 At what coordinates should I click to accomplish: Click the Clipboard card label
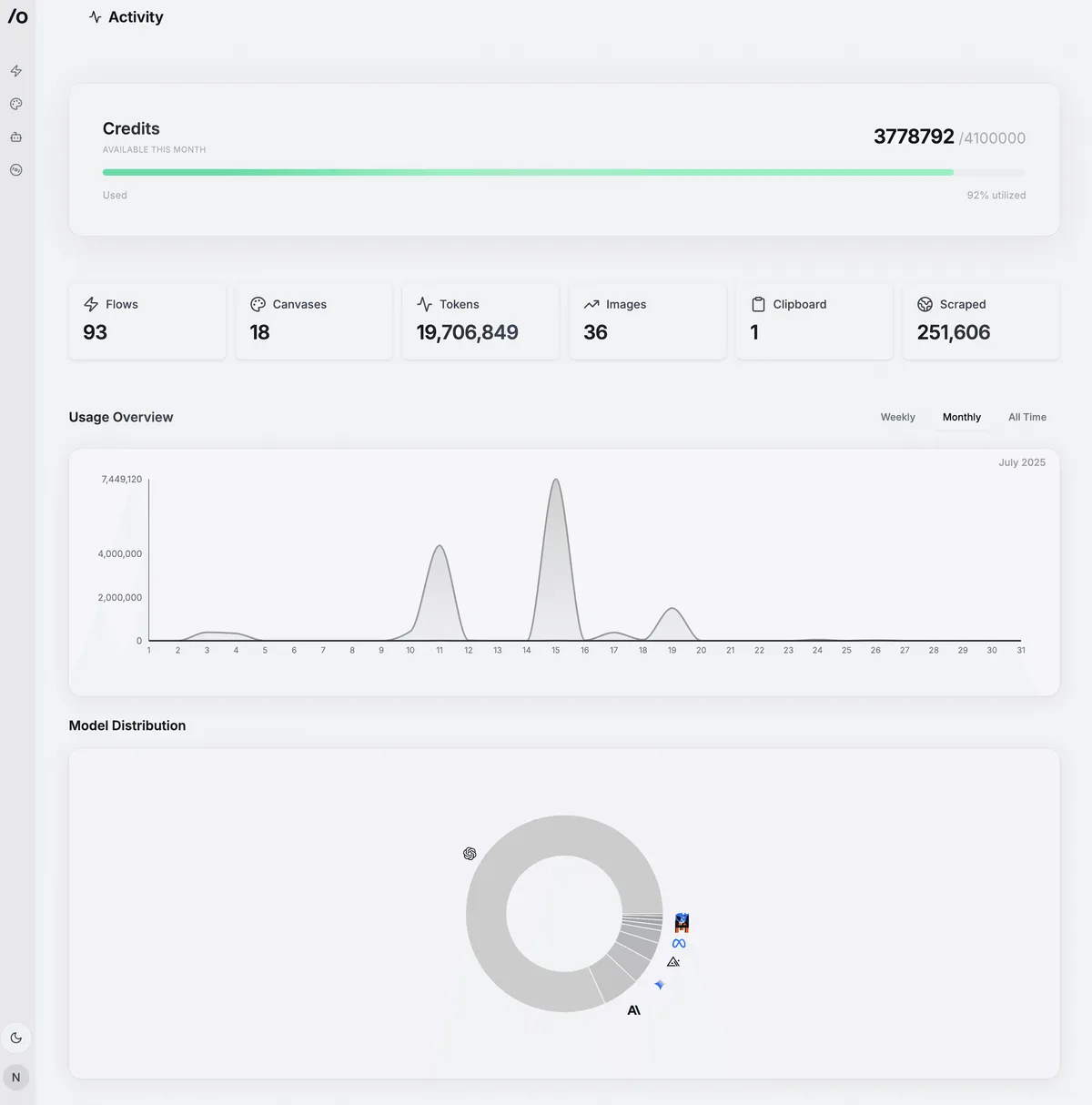pyautogui.click(x=800, y=304)
